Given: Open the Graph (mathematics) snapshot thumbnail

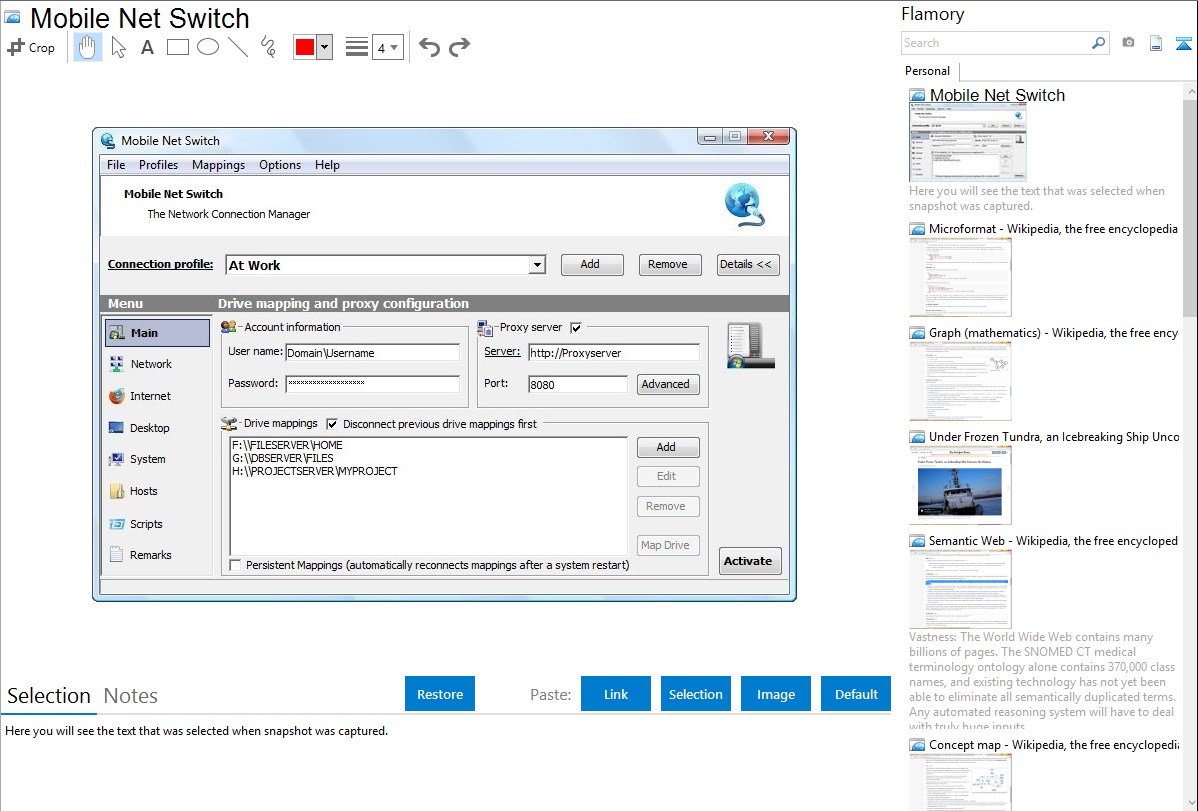Looking at the screenshot, I should pos(960,381).
